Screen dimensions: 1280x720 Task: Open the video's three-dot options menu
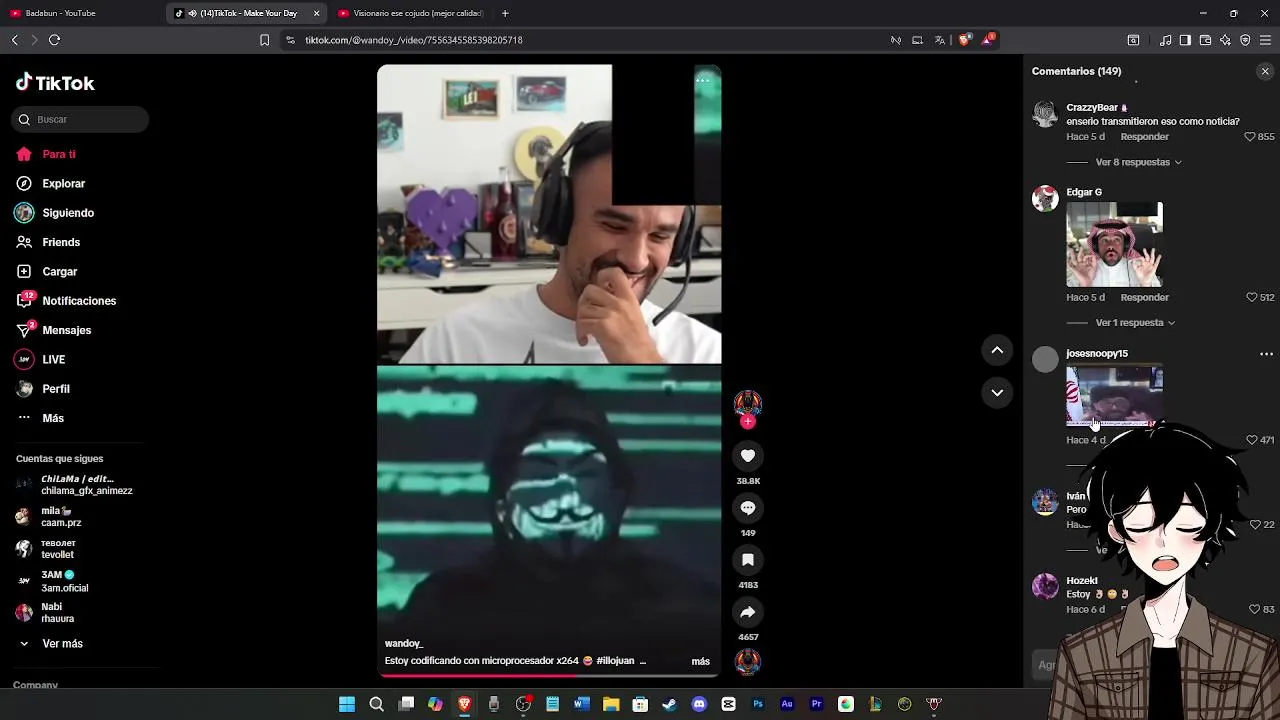click(703, 81)
